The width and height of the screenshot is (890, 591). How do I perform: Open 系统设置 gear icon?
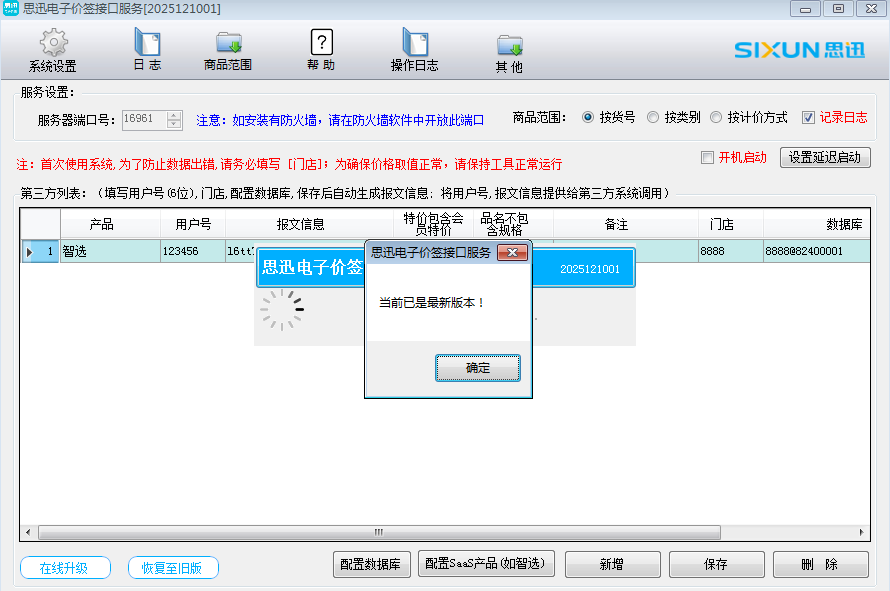[53, 44]
